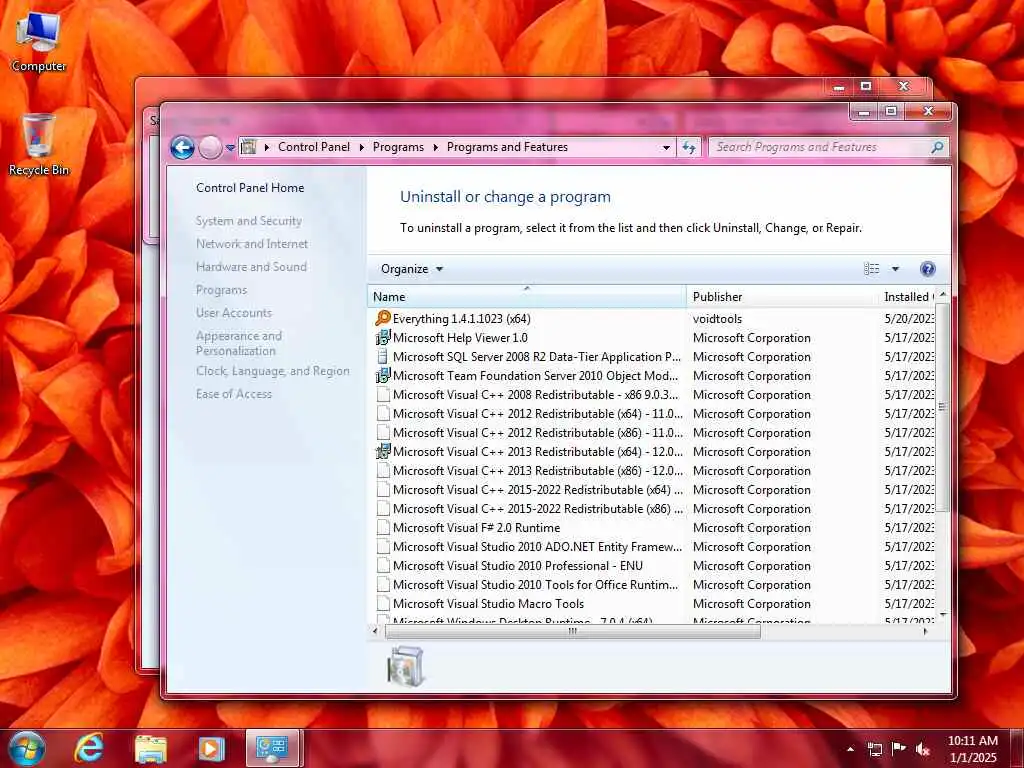
Task: Click the Microsoft SQL Server 2008 R2 icon
Action: 383,357
